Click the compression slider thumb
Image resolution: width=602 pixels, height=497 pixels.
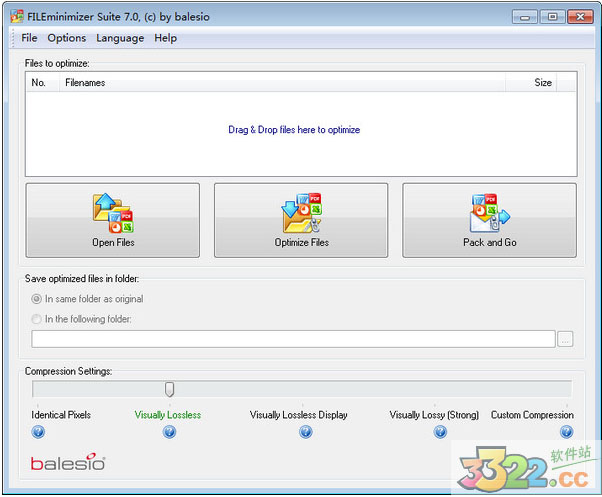pyautogui.click(x=169, y=389)
